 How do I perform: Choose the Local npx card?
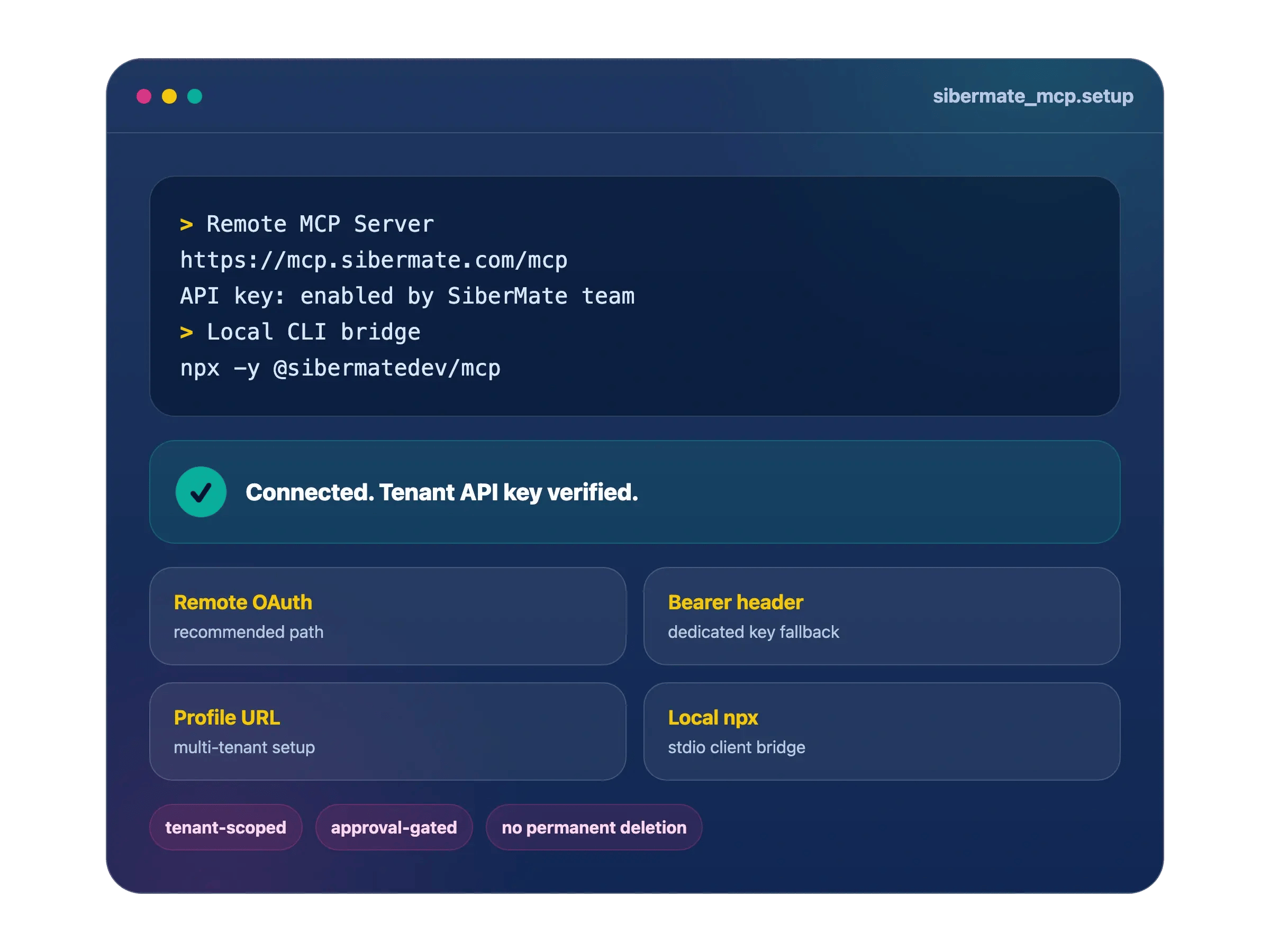[x=882, y=731]
